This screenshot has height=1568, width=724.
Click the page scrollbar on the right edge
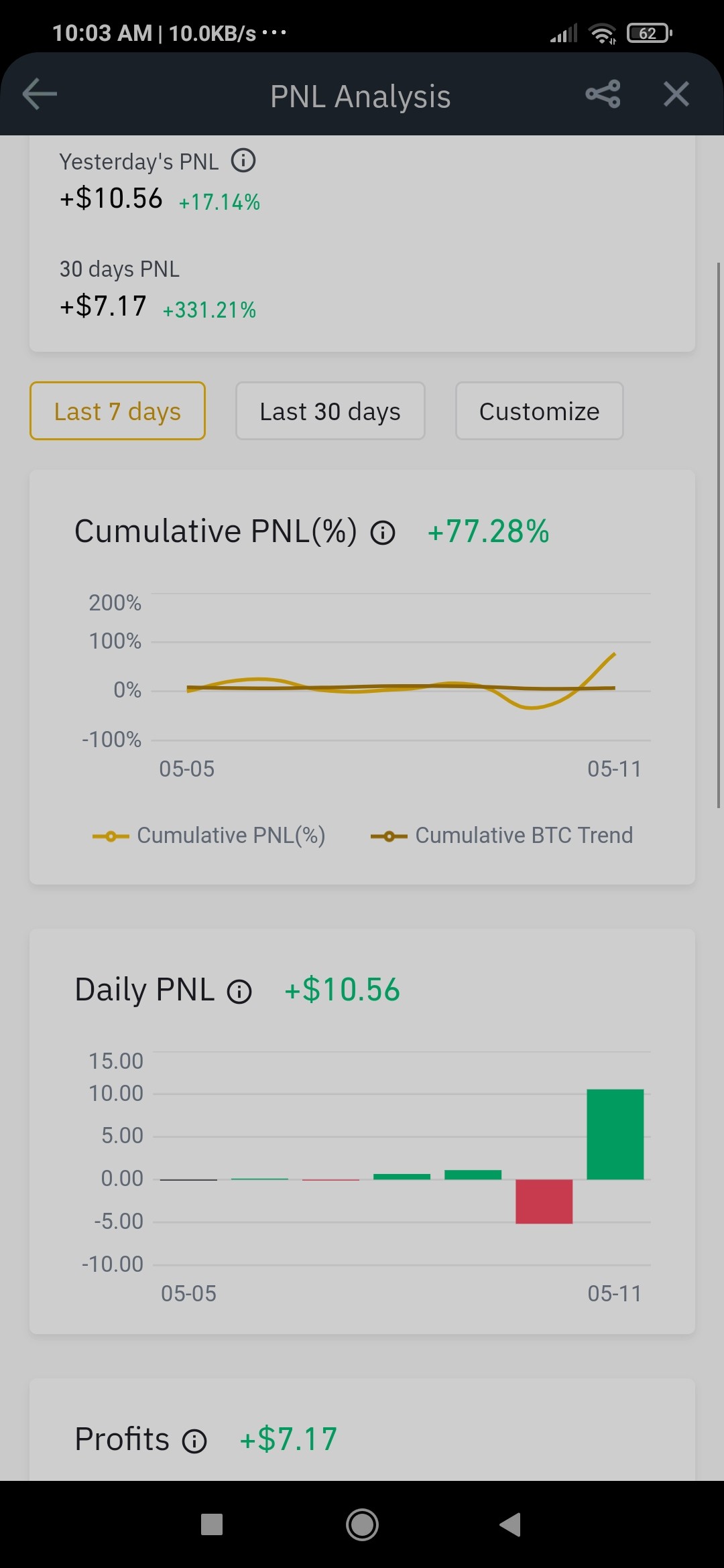(719, 535)
